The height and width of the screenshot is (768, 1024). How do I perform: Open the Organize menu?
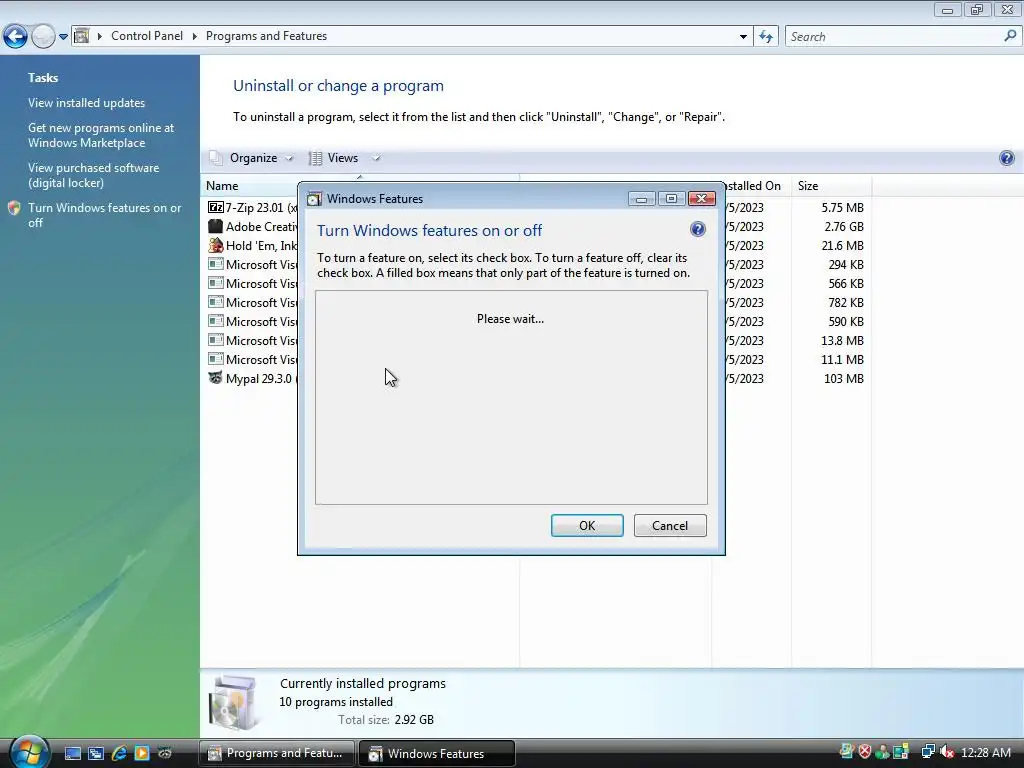252,158
